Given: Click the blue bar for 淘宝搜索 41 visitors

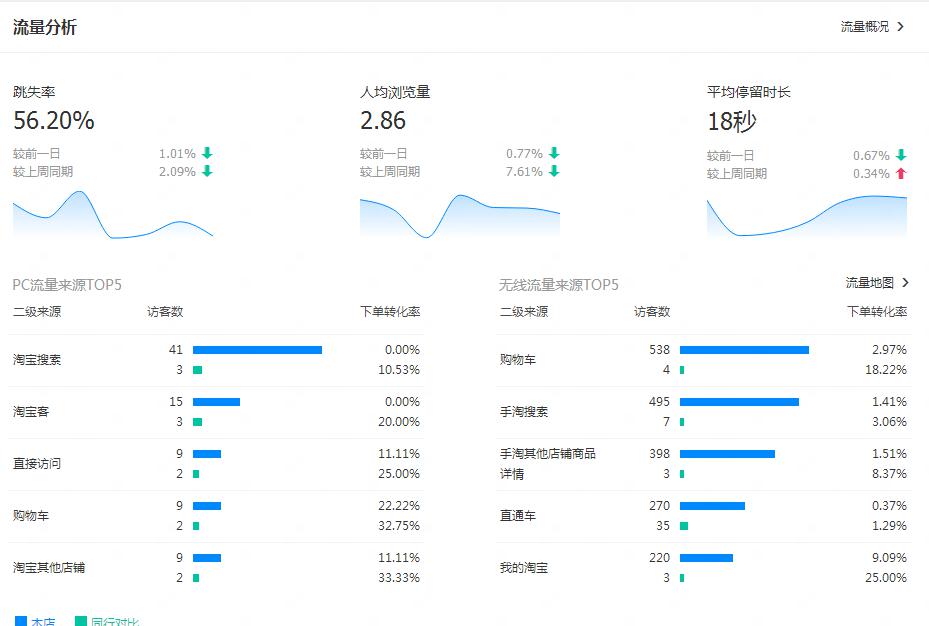Looking at the screenshot, I should (x=257, y=350).
